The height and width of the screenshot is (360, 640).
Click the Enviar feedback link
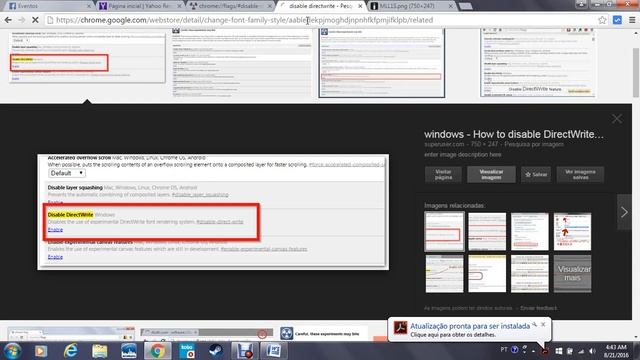(x=538, y=308)
